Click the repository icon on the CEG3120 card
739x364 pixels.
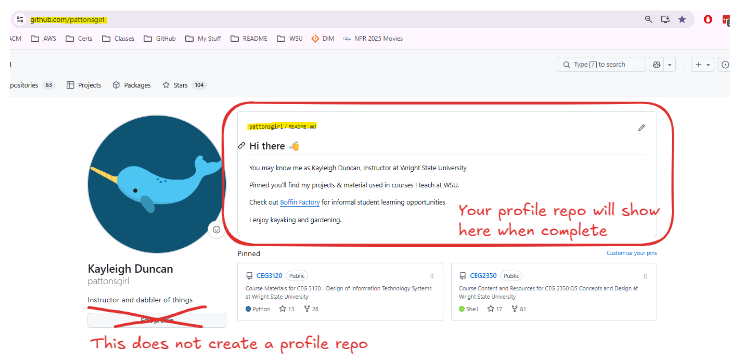tap(249, 276)
